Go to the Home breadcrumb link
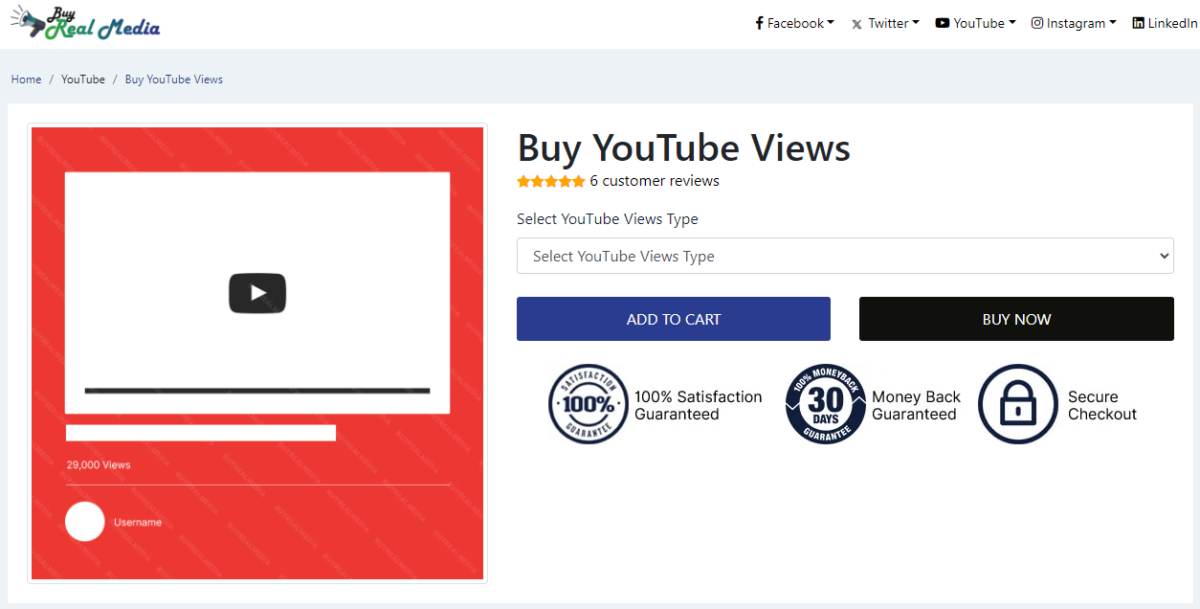1200x609 pixels. pos(26,79)
